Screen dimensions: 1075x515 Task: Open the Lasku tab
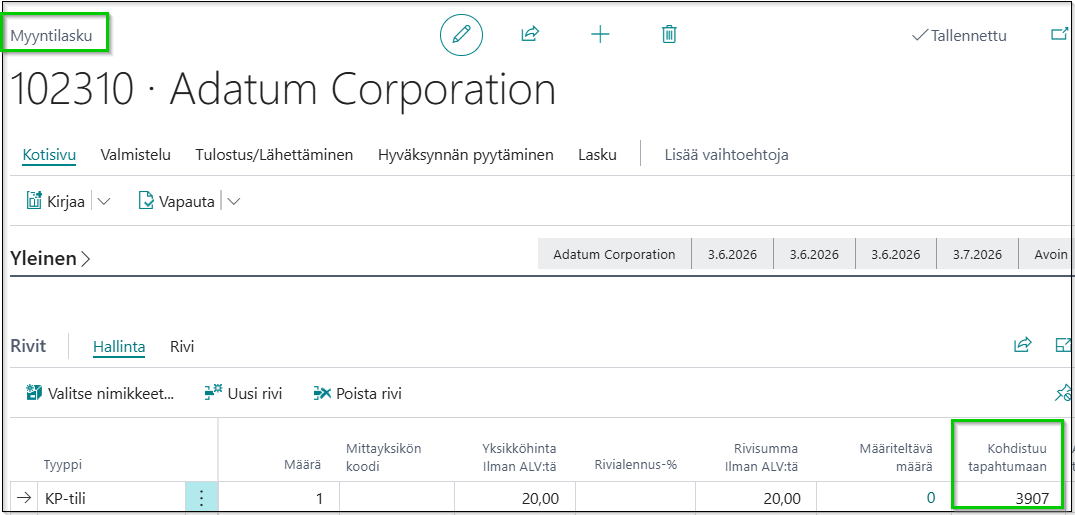click(x=597, y=154)
